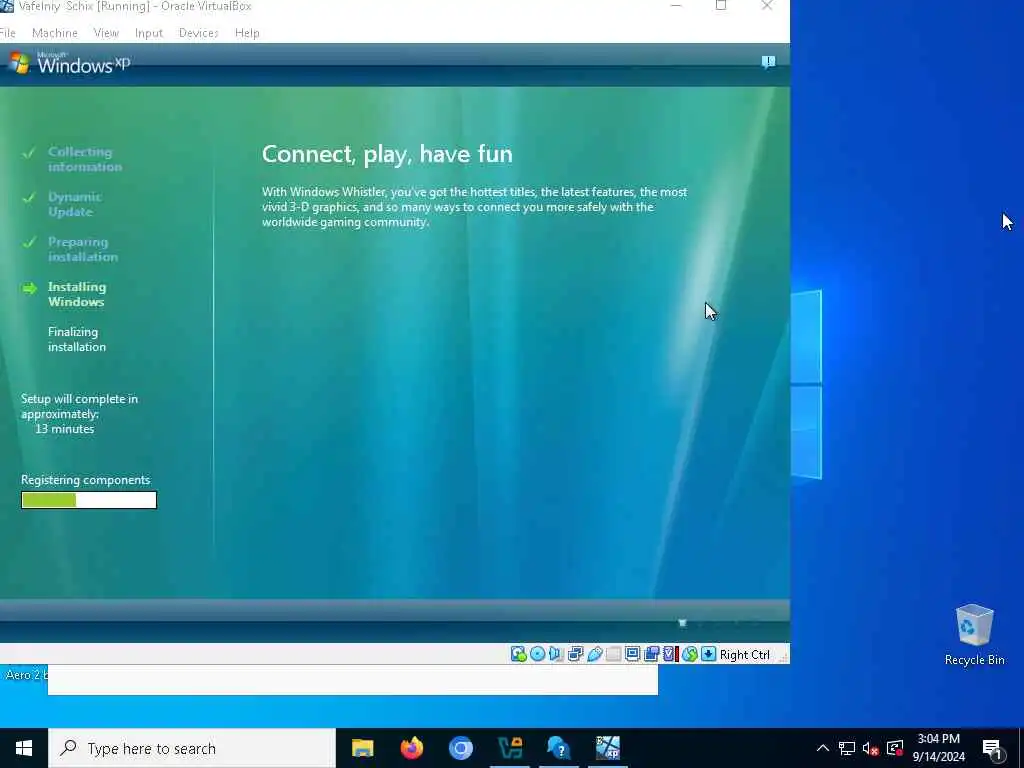
Task: Click the network icon in system tray
Action: point(847,748)
